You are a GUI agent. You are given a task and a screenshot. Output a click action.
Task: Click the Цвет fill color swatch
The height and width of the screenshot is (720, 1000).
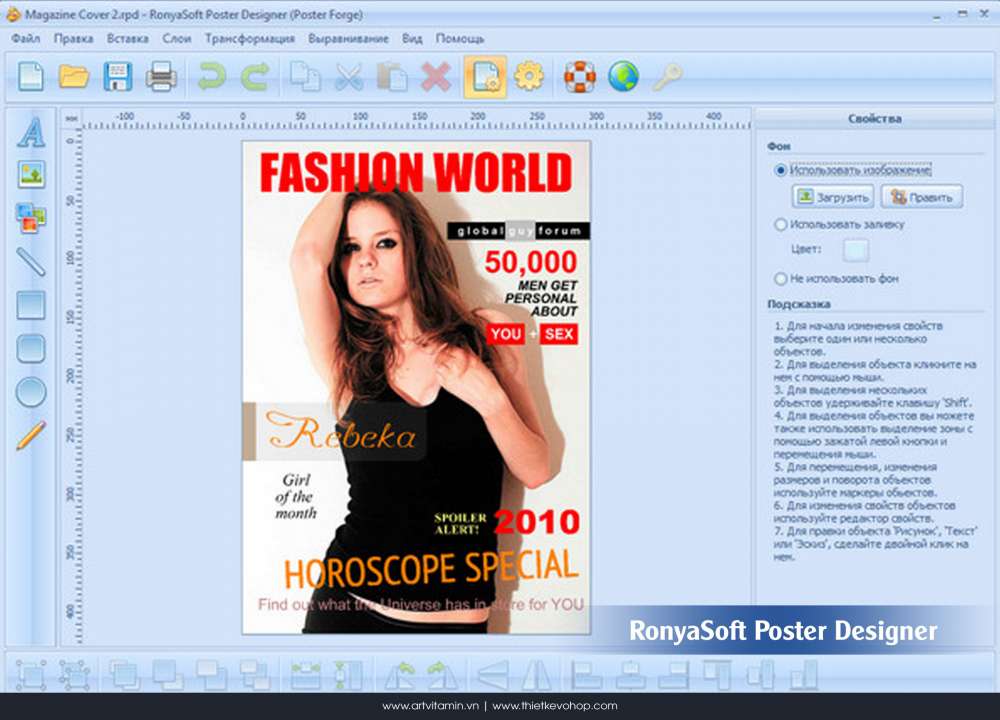pyautogui.click(x=856, y=250)
